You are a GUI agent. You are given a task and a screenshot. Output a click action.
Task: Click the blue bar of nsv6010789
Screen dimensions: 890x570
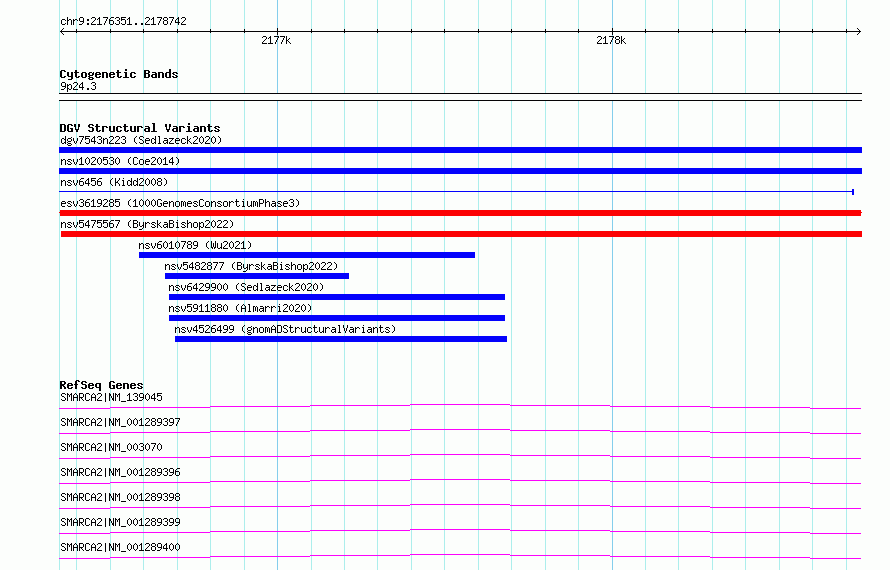click(x=307, y=255)
